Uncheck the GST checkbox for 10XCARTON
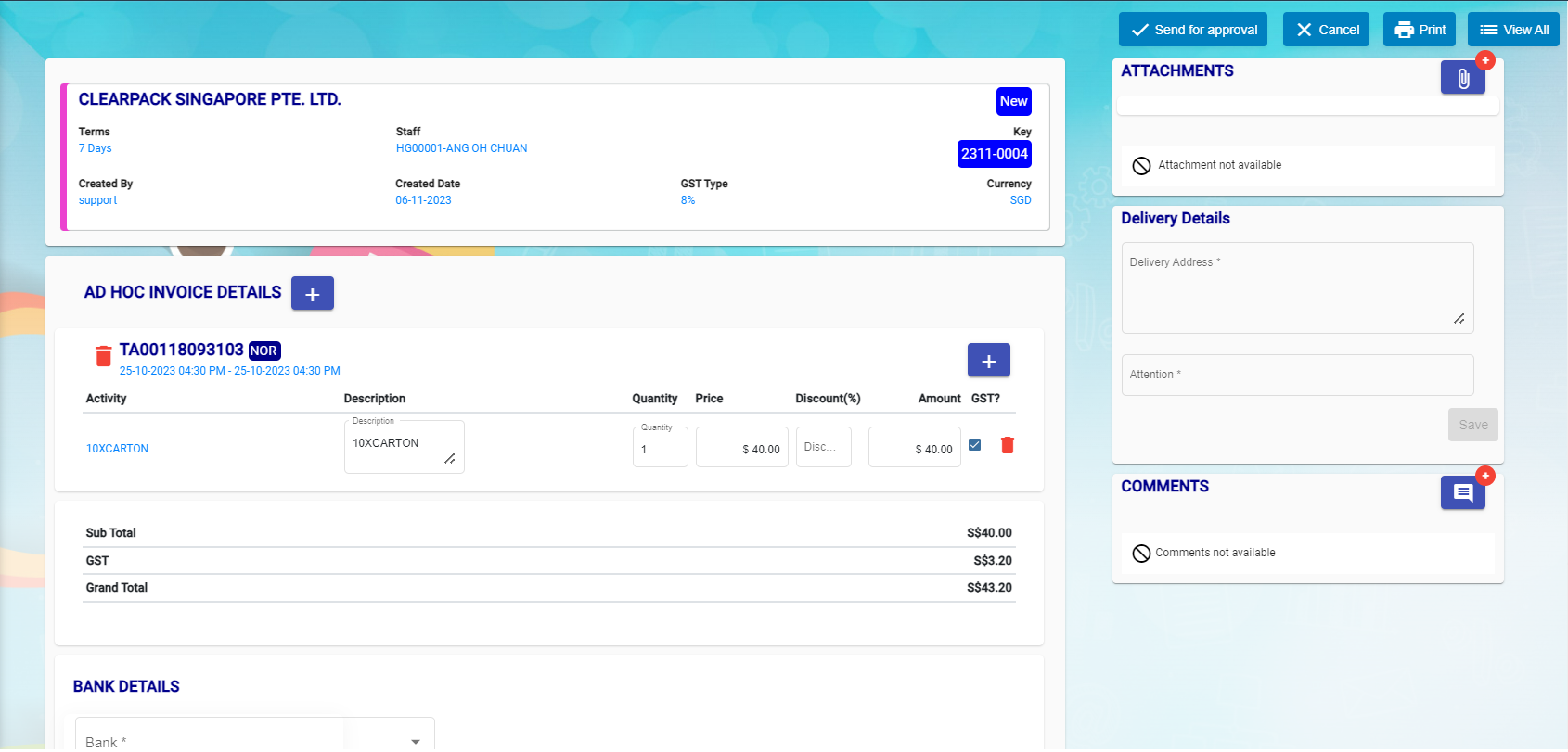1568x752 pixels. [974, 445]
